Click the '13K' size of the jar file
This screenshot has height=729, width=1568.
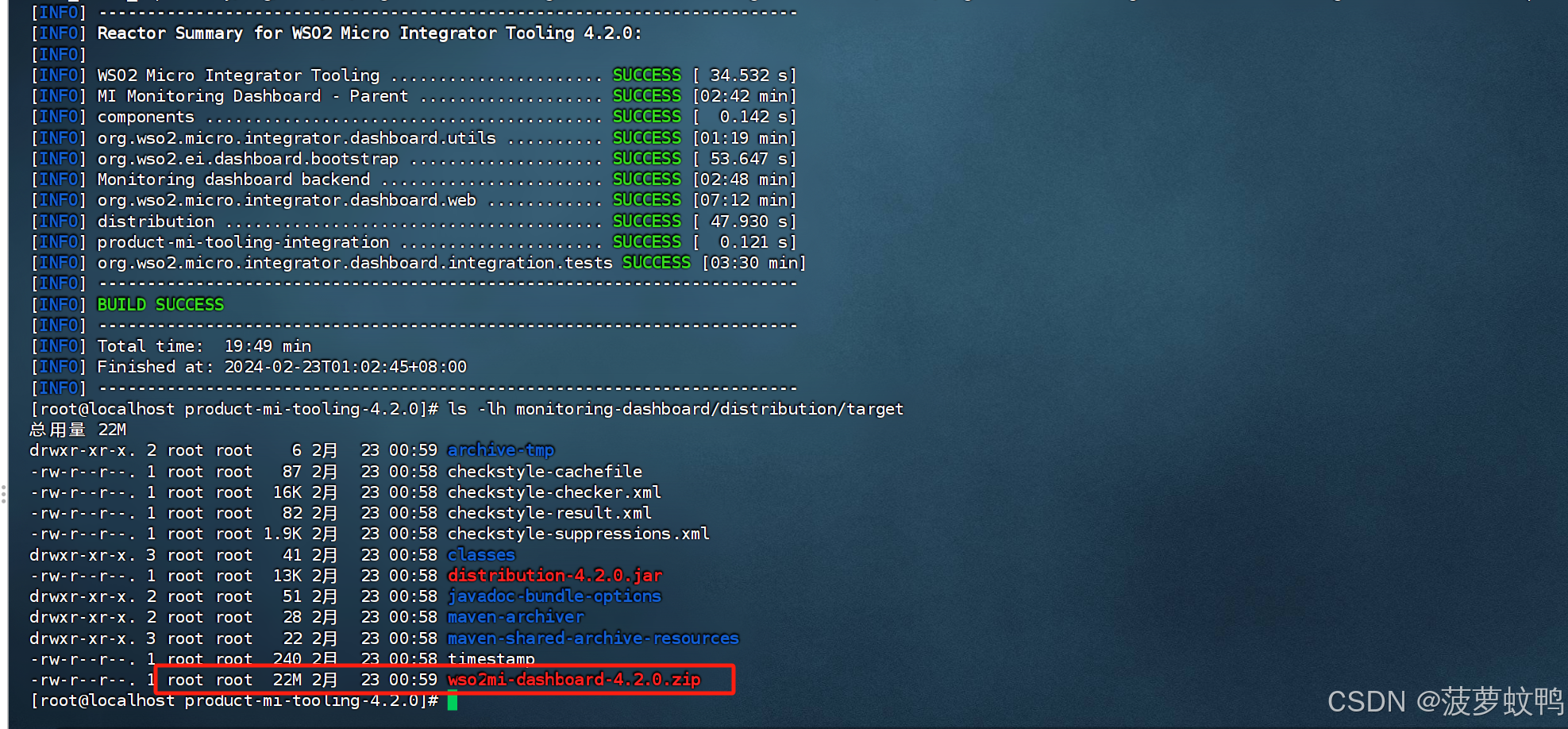click(287, 576)
